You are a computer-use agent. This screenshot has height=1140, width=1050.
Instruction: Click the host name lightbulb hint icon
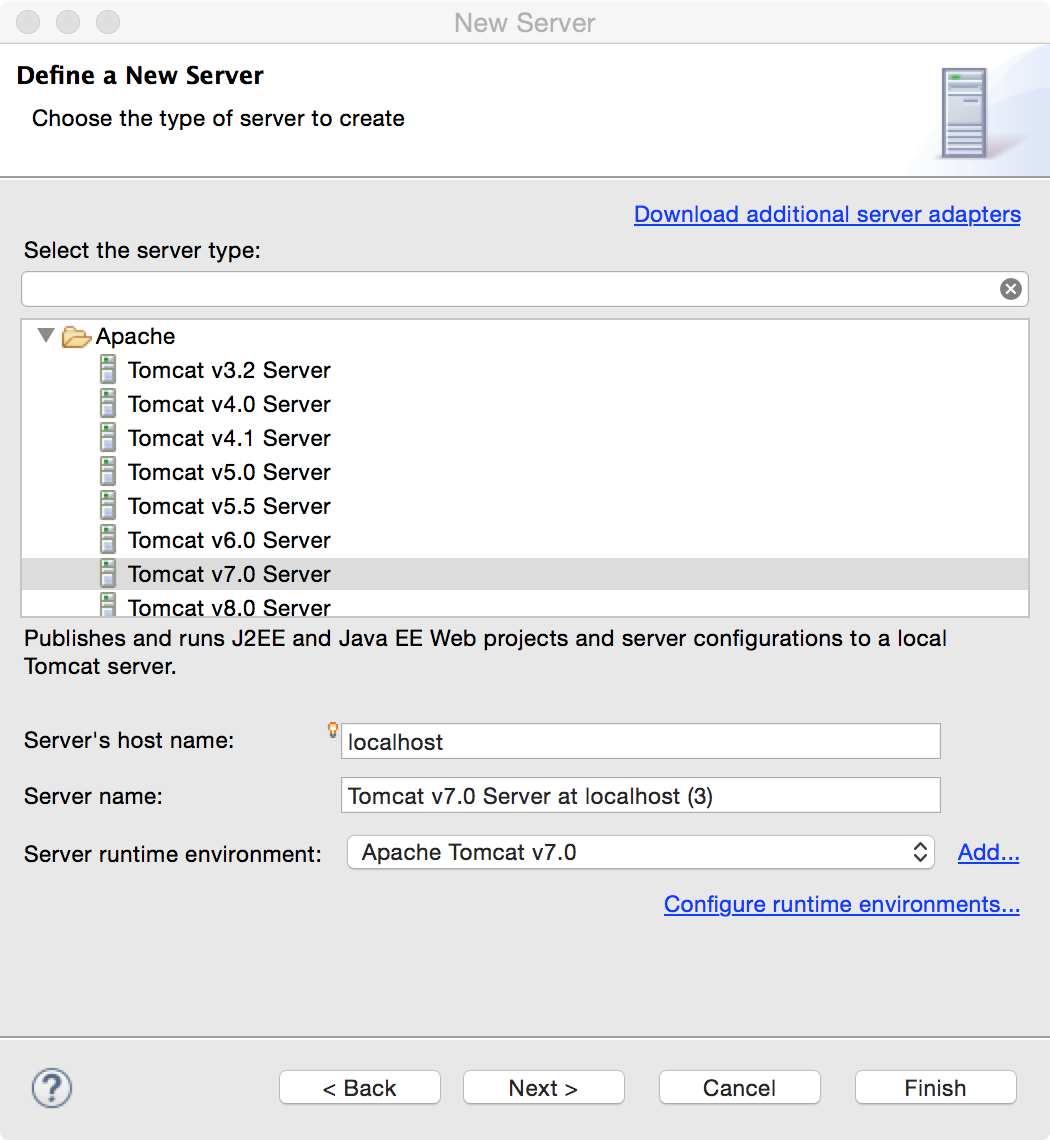click(x=332, y=730)
